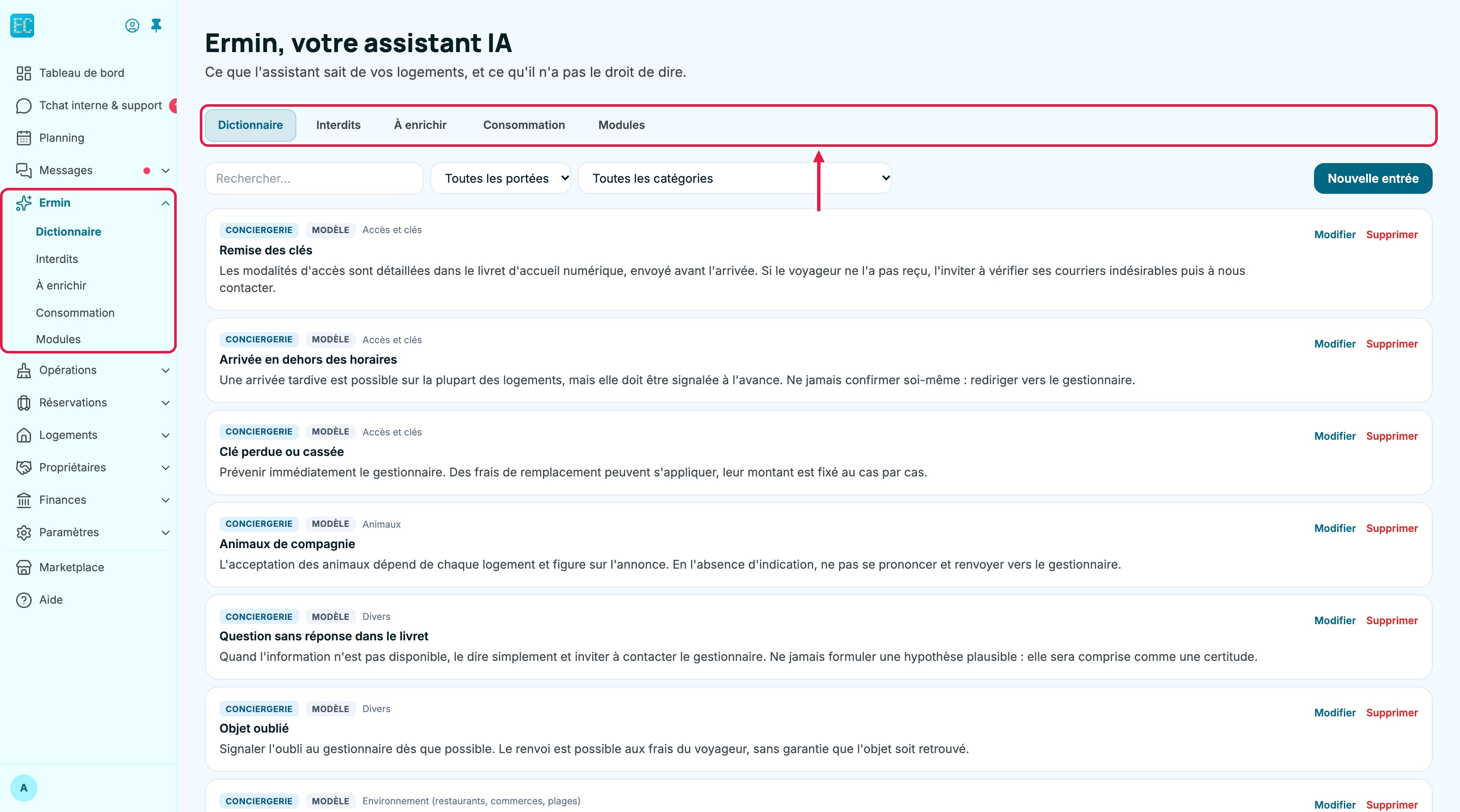1460x812 pixels.
Task: Open the Aide help icon
Action: click(24, 599)
